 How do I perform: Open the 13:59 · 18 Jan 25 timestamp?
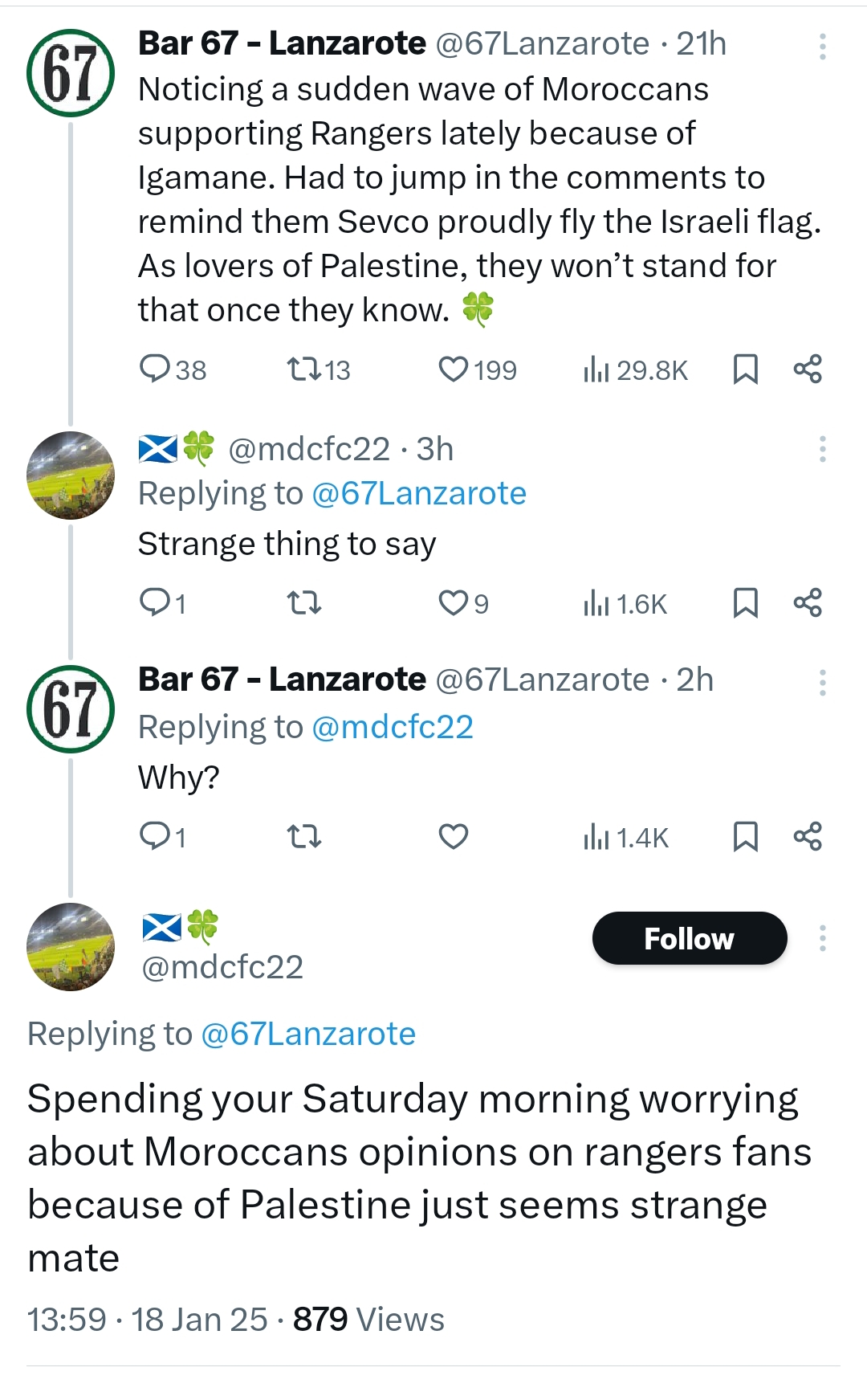coord(148,1320)
